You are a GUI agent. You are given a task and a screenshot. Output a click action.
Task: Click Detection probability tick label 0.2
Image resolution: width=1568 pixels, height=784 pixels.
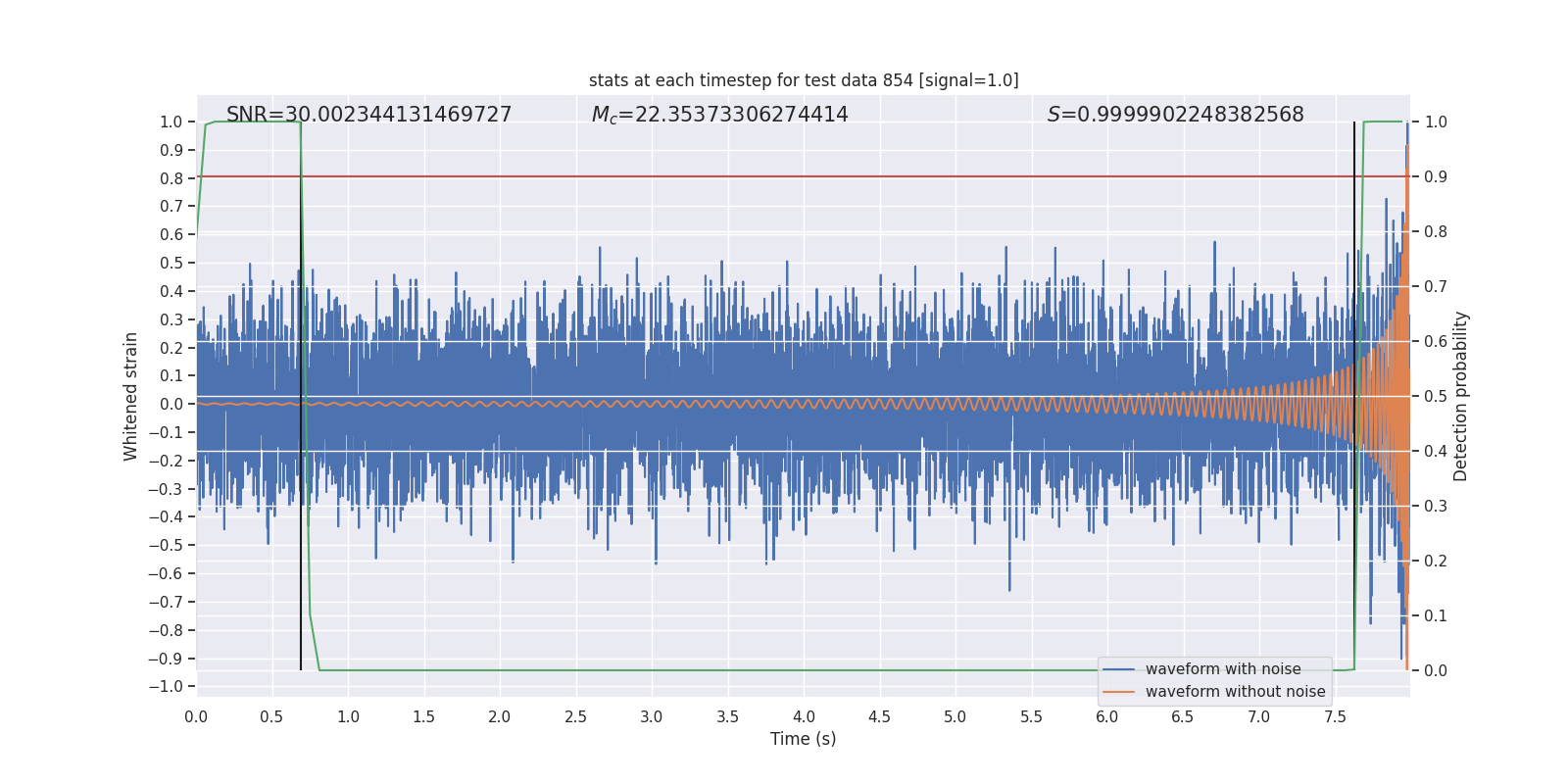point(1436,562)
